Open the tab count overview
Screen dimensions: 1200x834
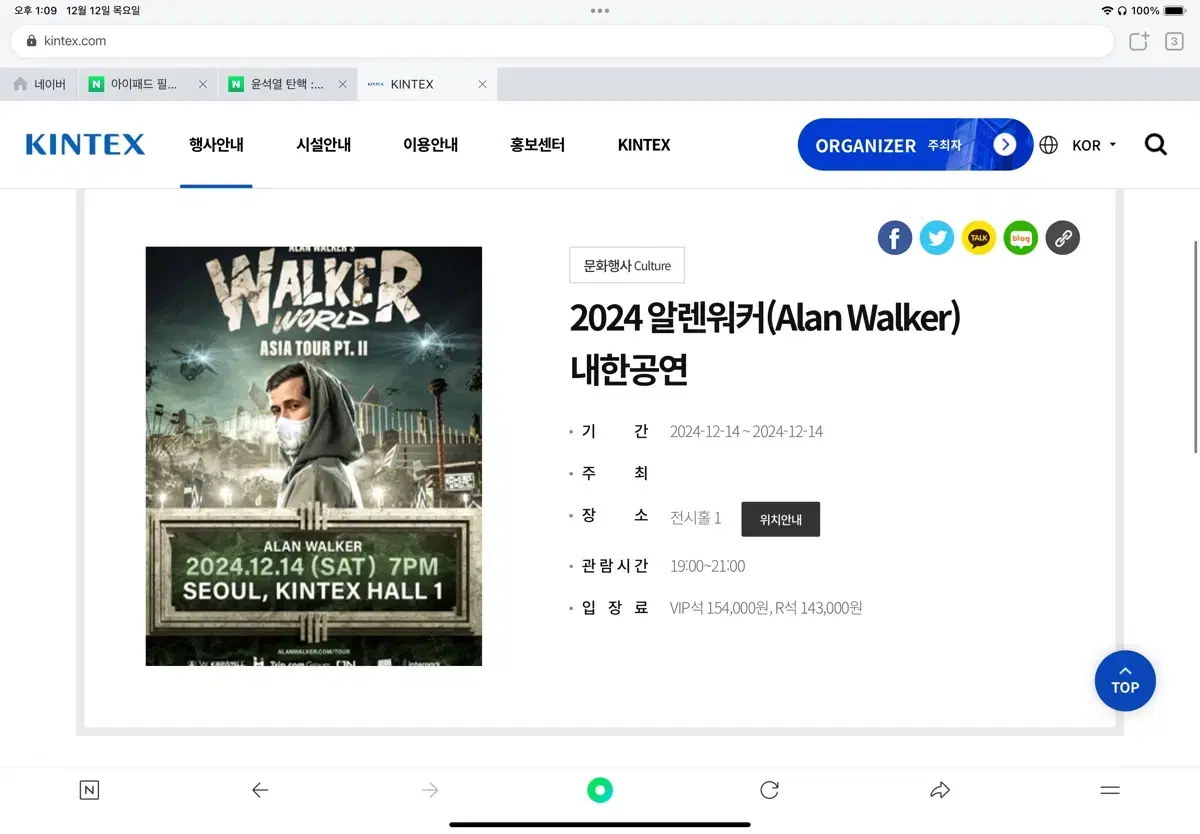coord(1174,41)
